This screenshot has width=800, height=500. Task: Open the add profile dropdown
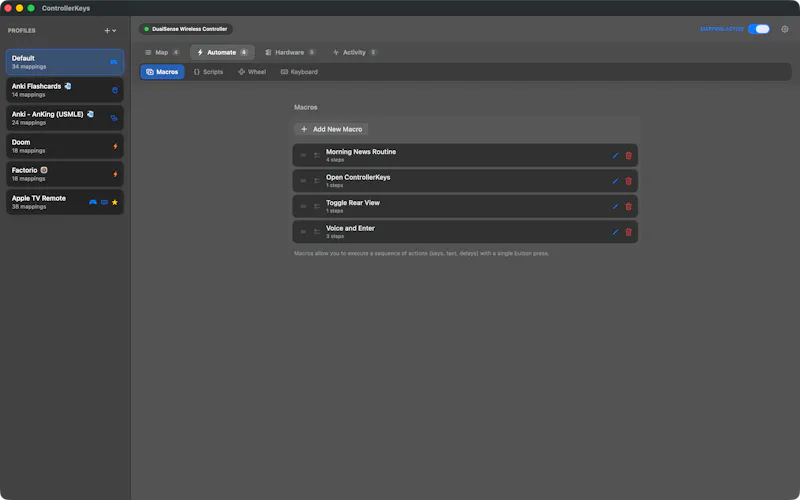(x=110, y=31)
